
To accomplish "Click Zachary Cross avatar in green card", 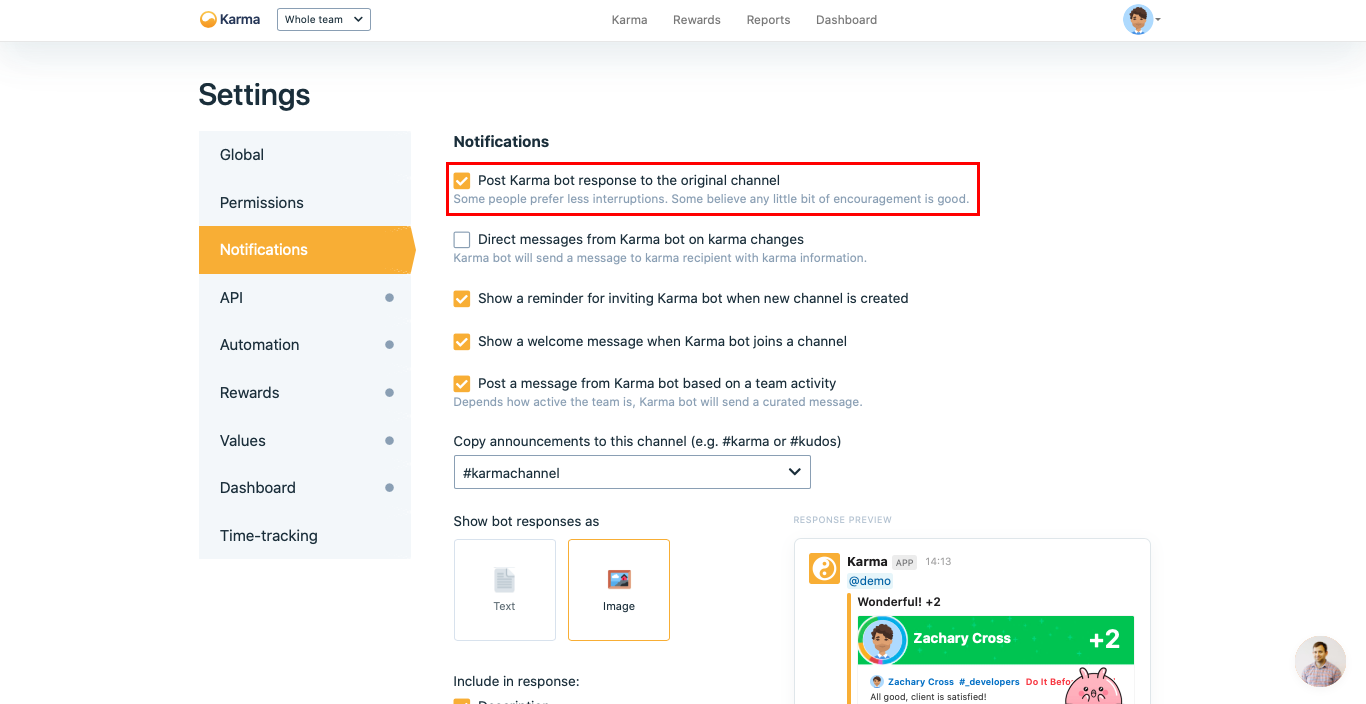I will (883, 640).
